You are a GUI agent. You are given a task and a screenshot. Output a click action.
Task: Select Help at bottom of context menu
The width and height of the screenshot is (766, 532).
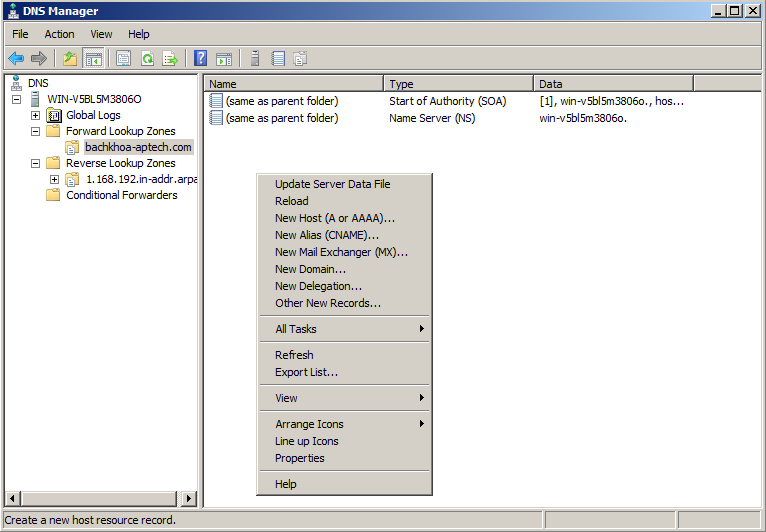[x=344, y=484]
